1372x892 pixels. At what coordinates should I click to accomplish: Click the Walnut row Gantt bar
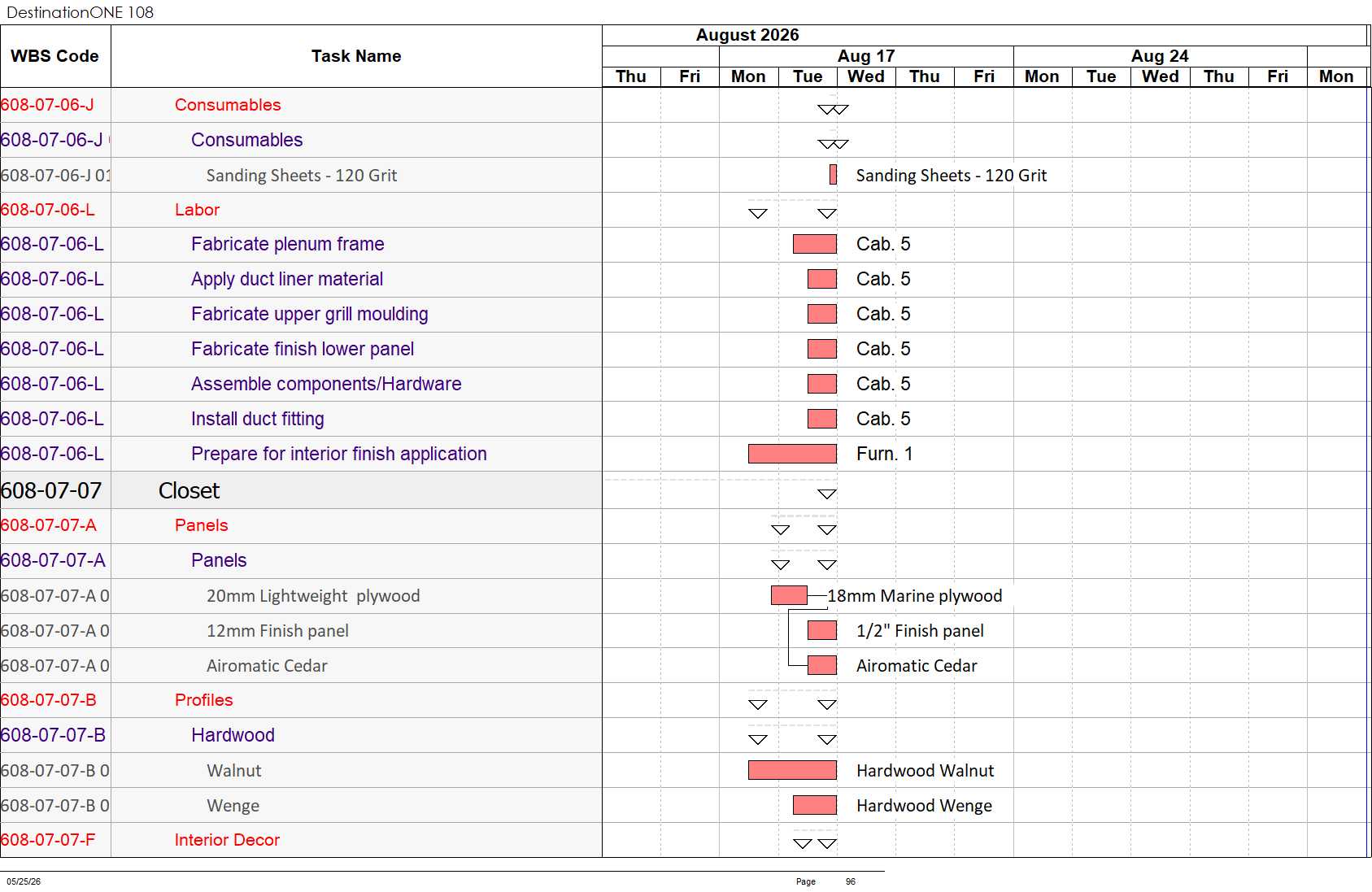[792, 770]
